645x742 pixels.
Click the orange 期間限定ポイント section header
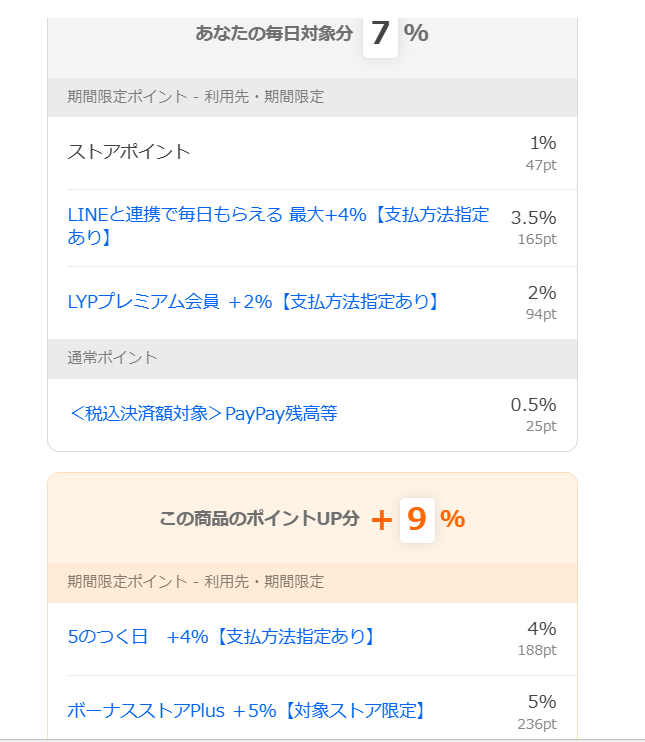[196, 582]
